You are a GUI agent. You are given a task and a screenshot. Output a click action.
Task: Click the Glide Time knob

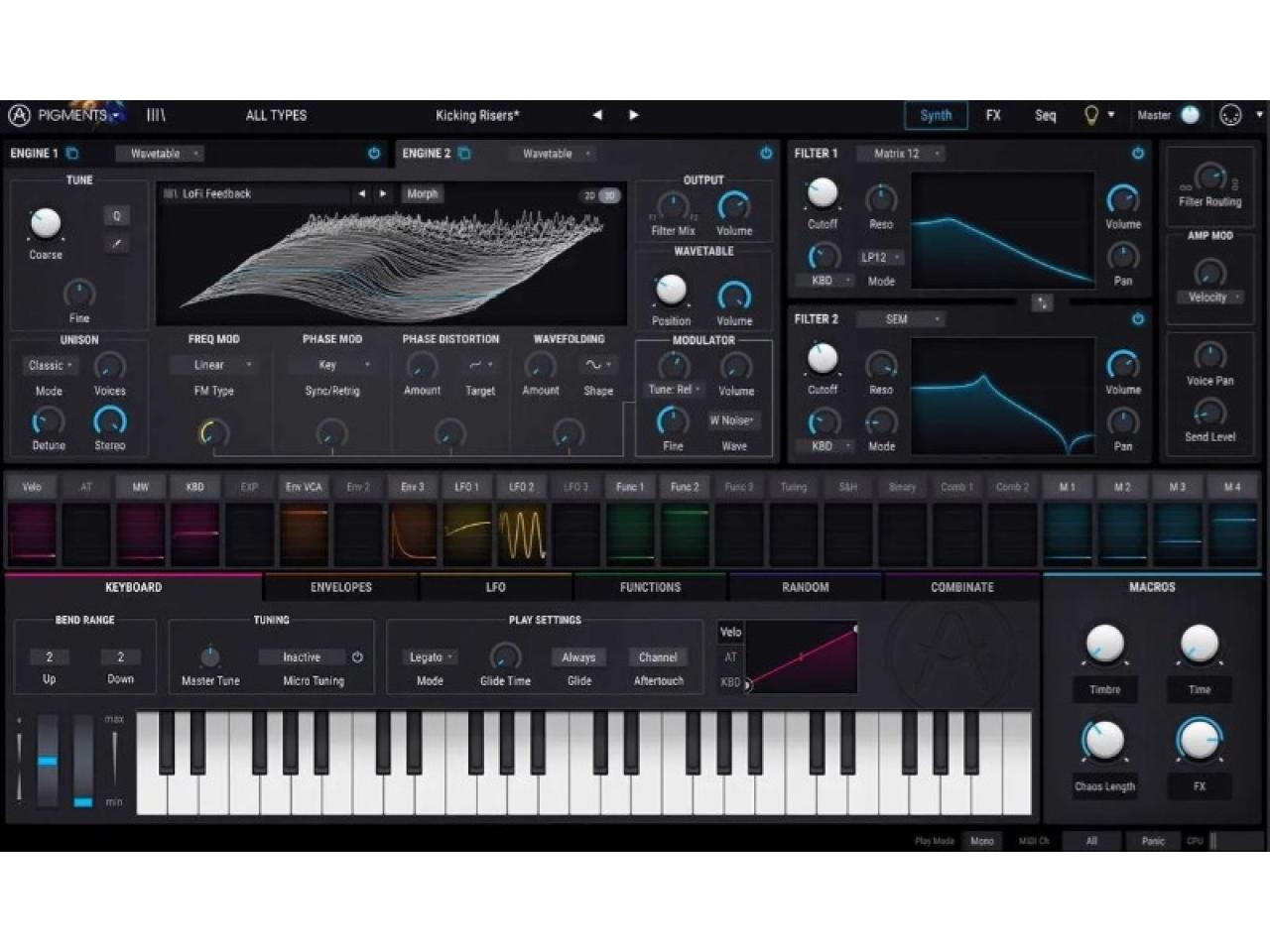click(505, 656)
